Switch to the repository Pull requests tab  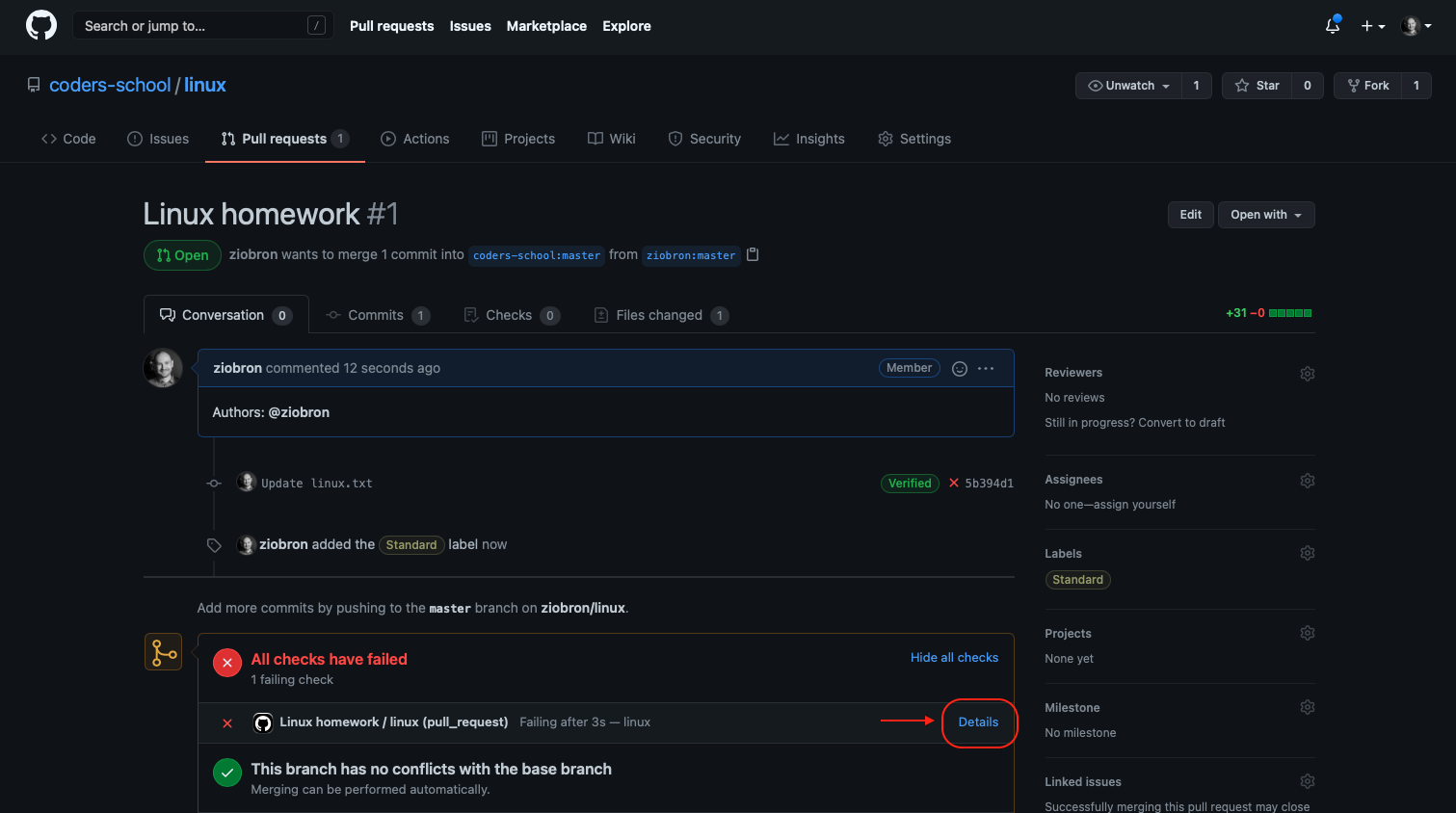(x=285, y=139)
